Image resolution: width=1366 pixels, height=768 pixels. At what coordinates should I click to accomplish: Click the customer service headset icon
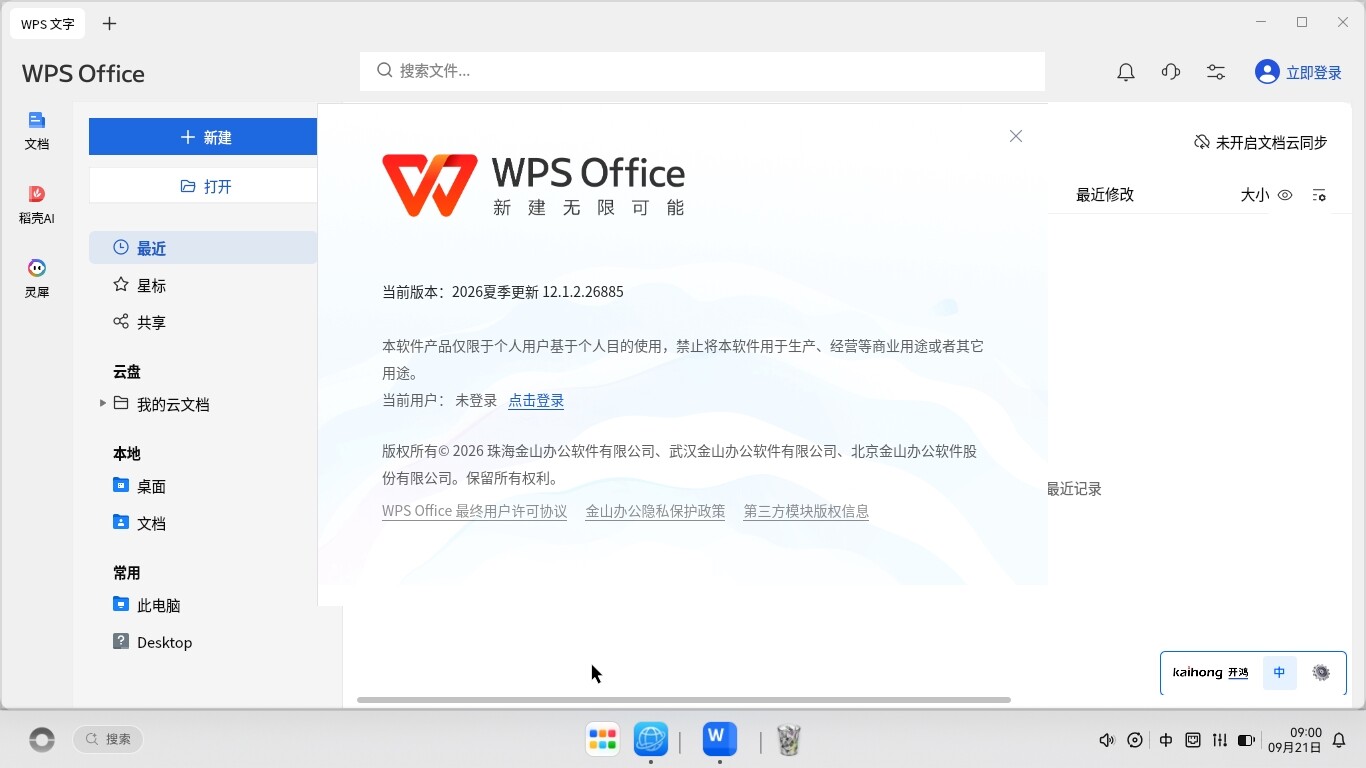(1171, 72)
